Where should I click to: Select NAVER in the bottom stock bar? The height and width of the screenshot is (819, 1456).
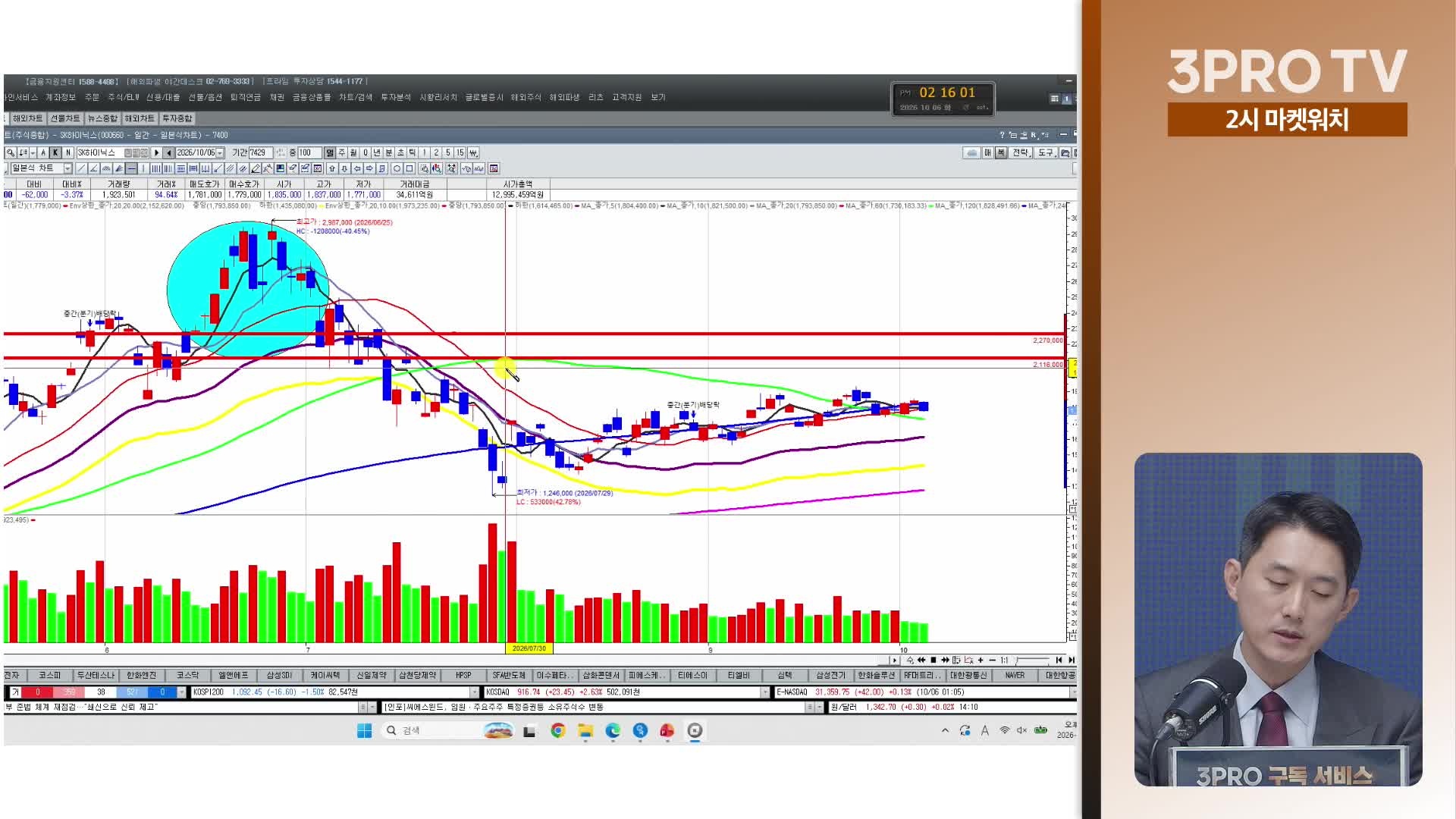(1015, 675)
